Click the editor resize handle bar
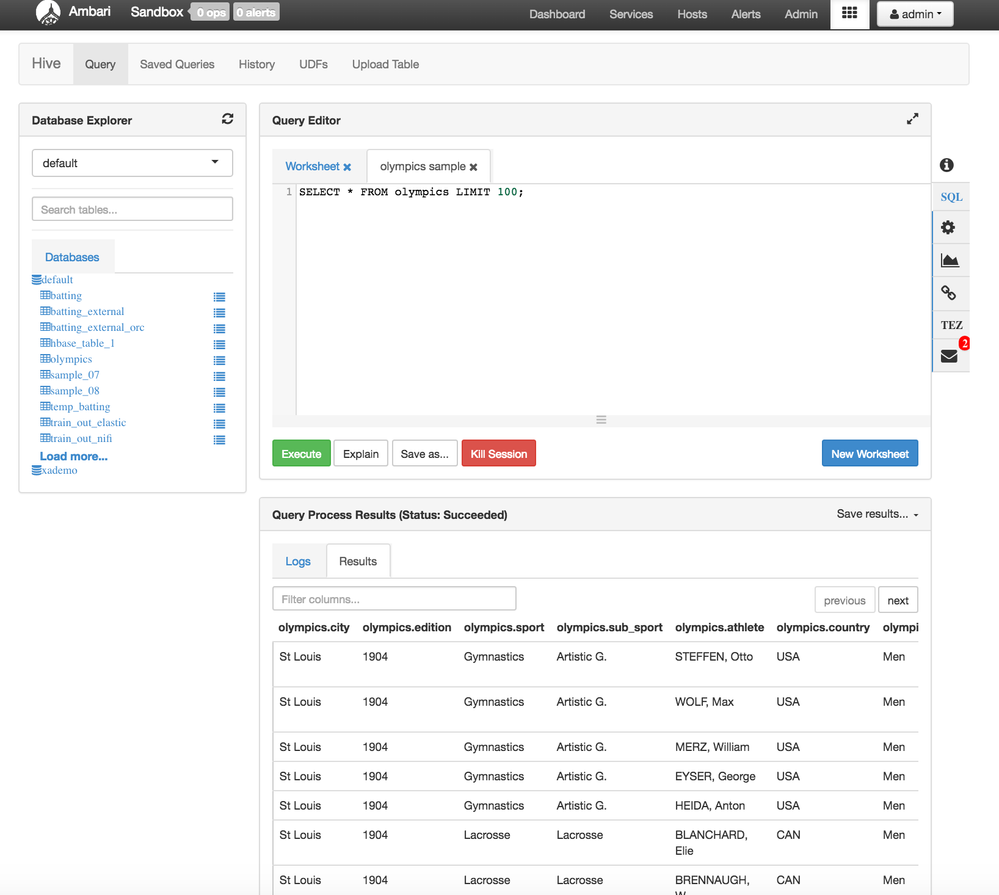 click(x=601, y=420)
